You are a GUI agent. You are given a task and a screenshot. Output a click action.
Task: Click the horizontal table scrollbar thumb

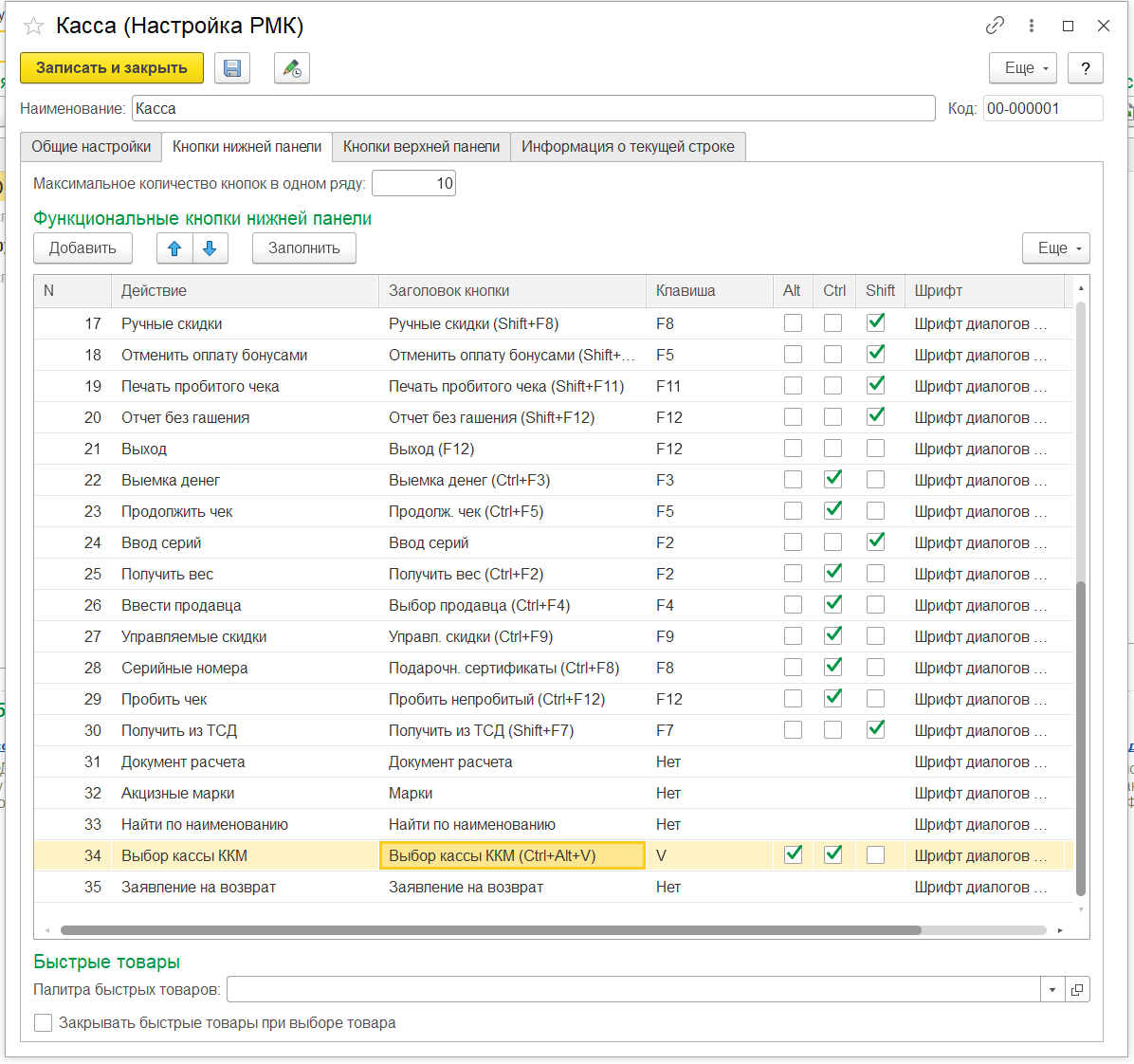pos(491,930)
